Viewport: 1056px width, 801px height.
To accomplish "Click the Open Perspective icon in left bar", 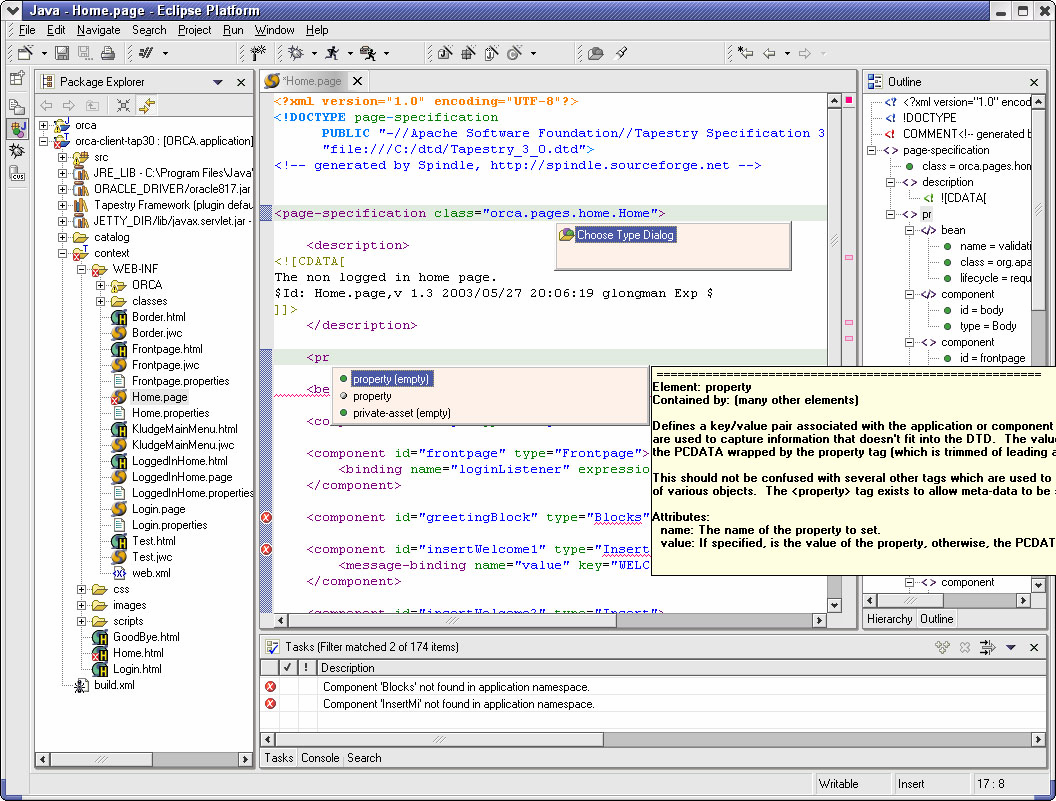I will click(x=17, y=79).
